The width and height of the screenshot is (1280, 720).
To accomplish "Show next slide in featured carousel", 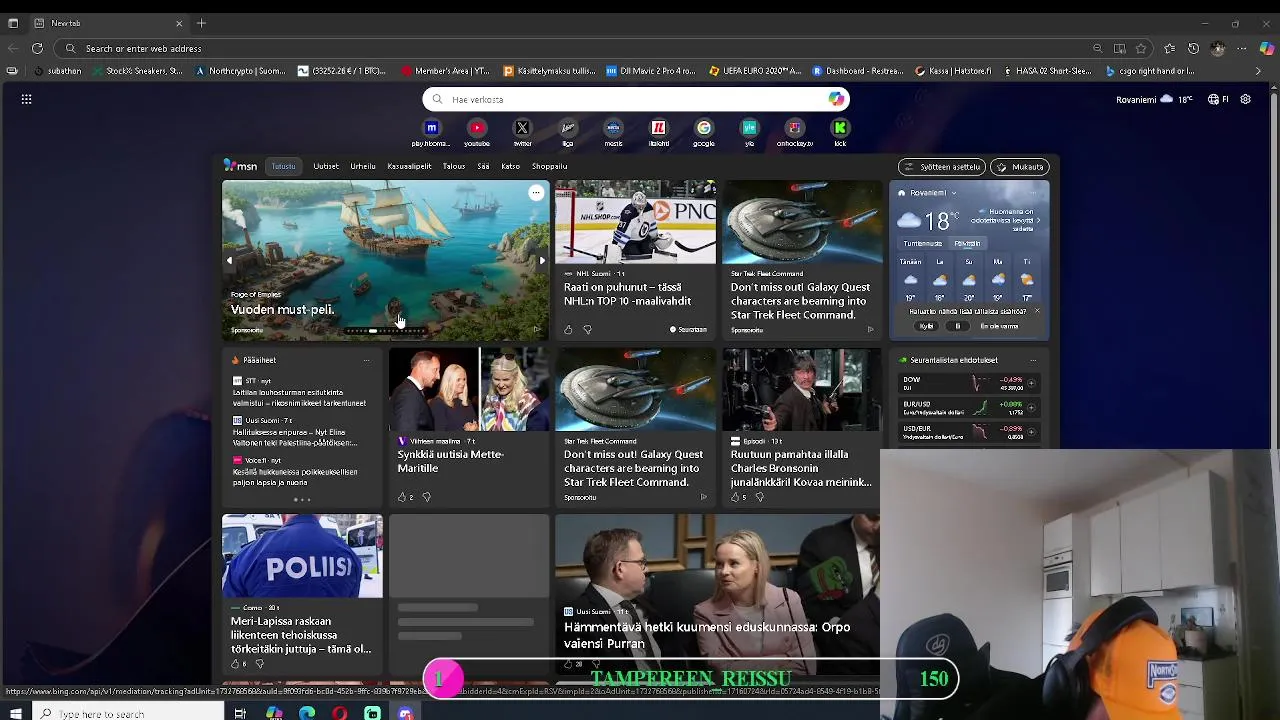I will click(x=542, y=261).
